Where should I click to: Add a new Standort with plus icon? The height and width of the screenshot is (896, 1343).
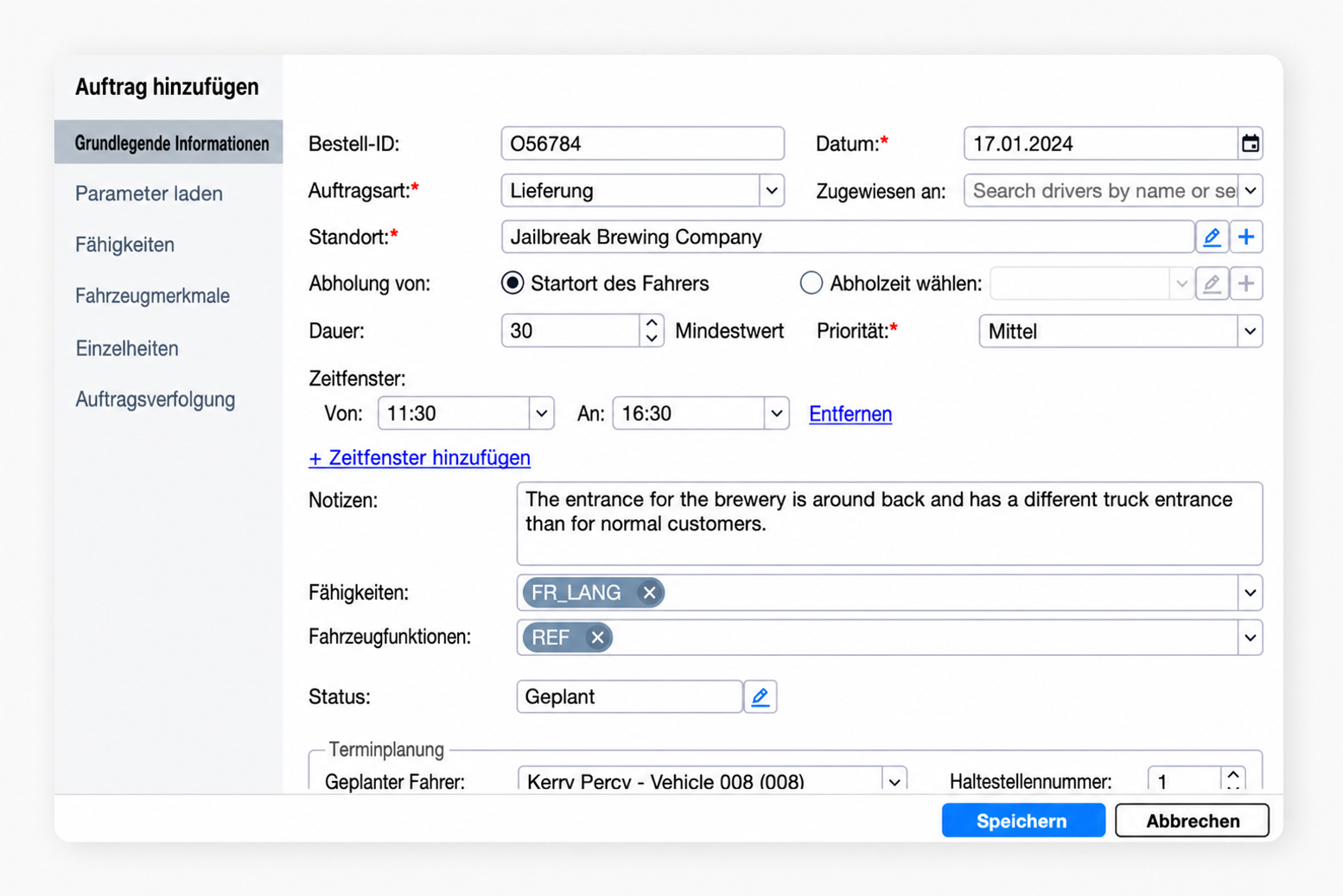point(1246,237)
